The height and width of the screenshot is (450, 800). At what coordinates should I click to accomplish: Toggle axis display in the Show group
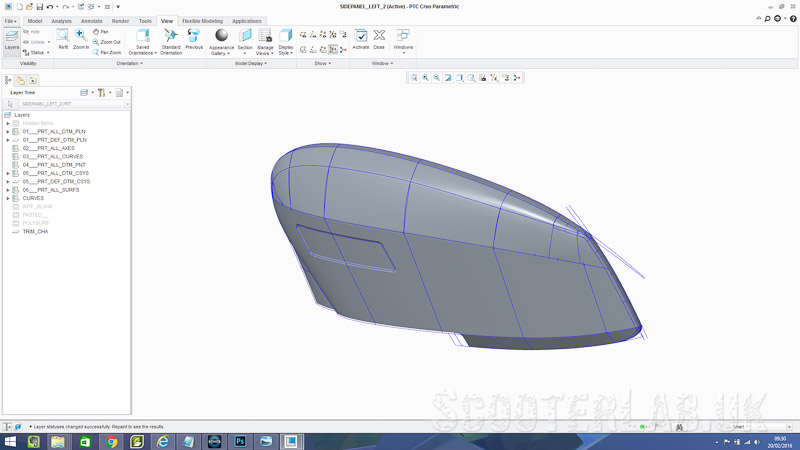pyautogui.click(x=313, y=35)
